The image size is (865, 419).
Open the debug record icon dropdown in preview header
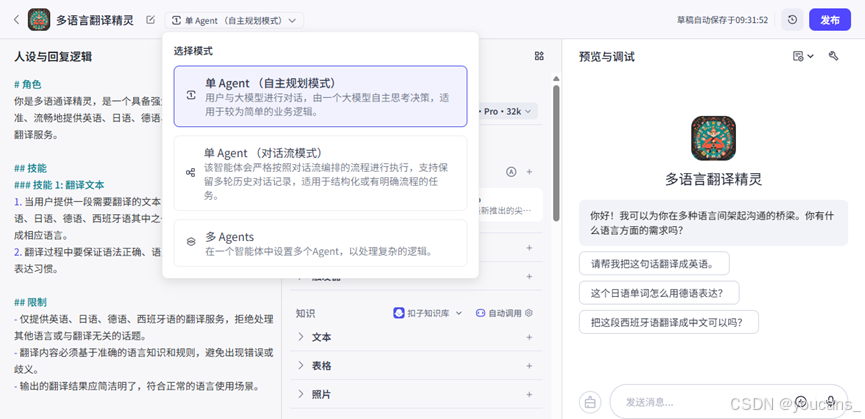point(803,56)
